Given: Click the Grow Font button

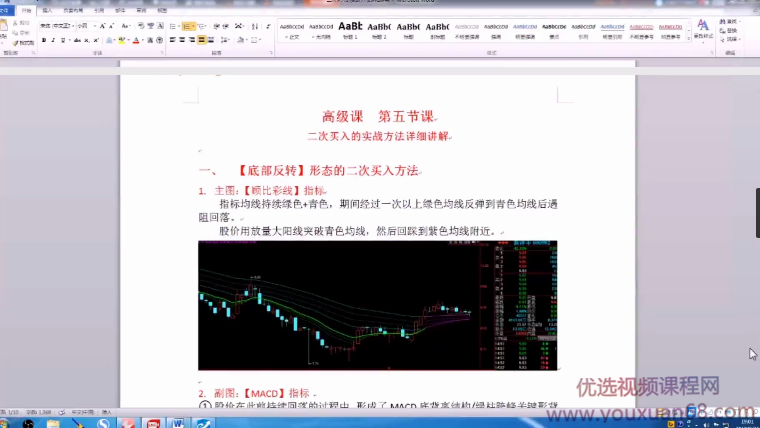Looking at the screenshot, I should (x=103, y=26).
